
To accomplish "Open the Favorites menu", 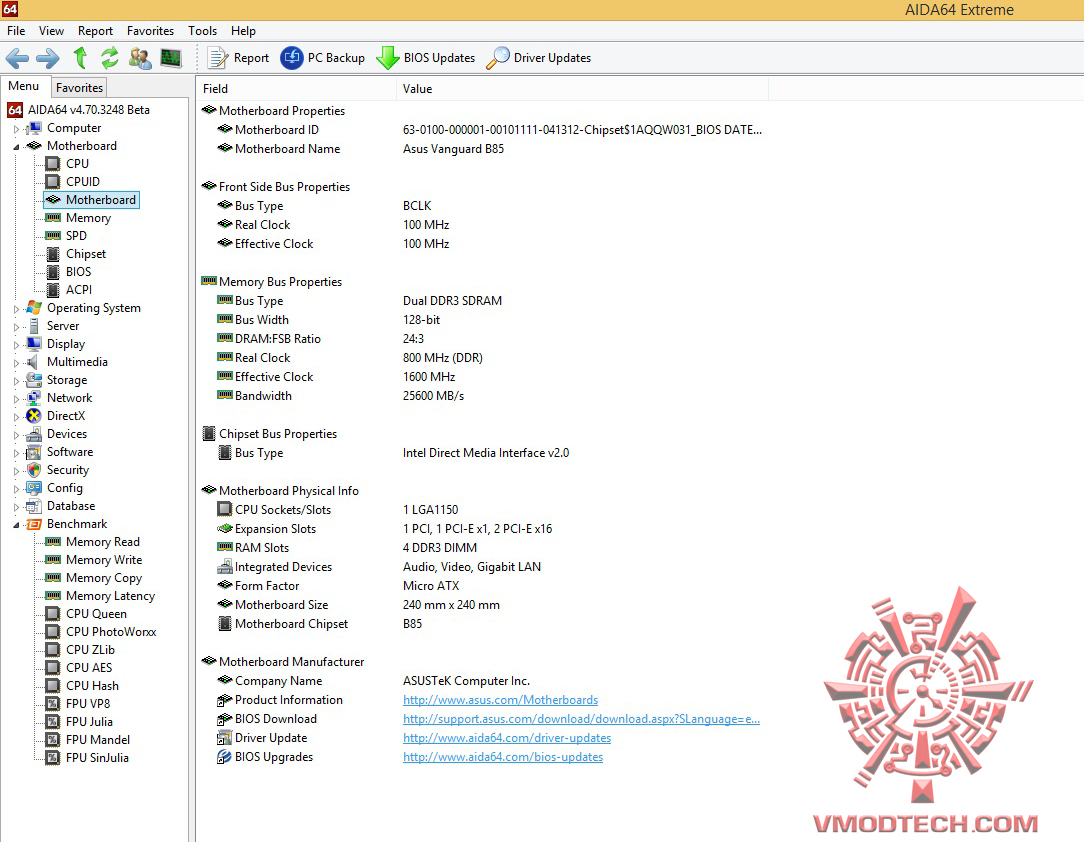I will coord(151,30).
